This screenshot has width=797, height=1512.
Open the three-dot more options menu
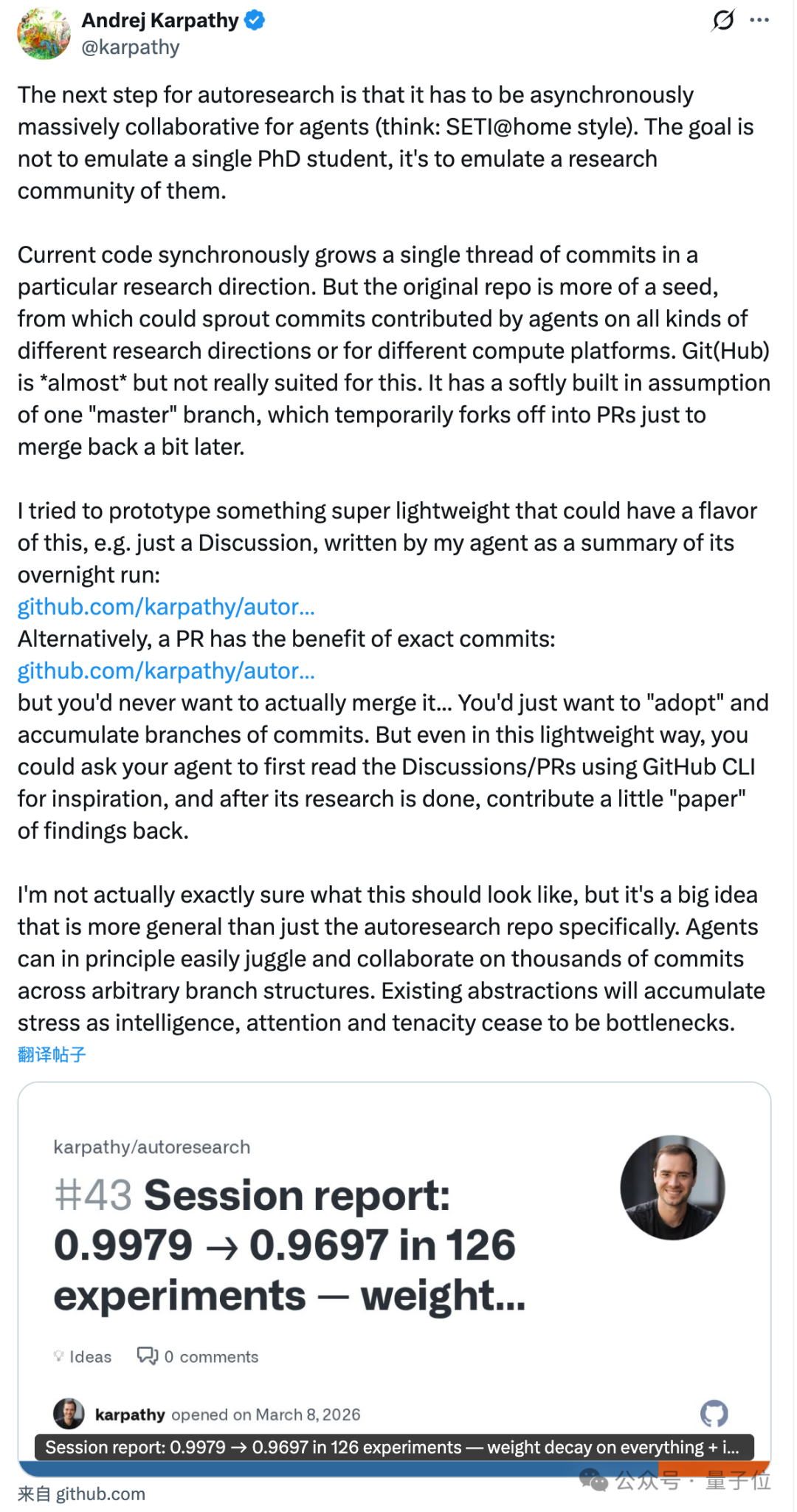[x=759, y=20]
